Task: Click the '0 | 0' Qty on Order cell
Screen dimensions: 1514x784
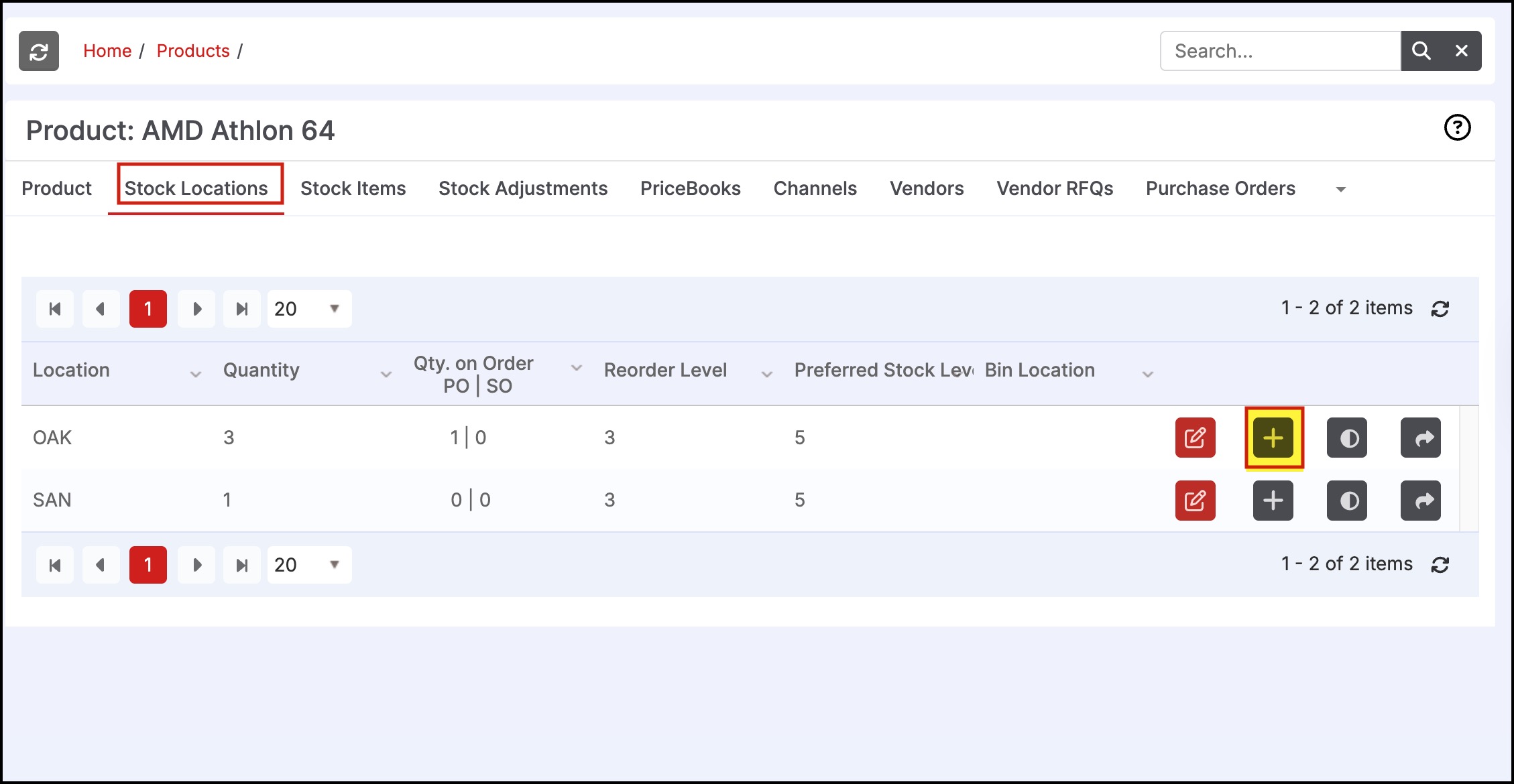Action: pos(471,500)
